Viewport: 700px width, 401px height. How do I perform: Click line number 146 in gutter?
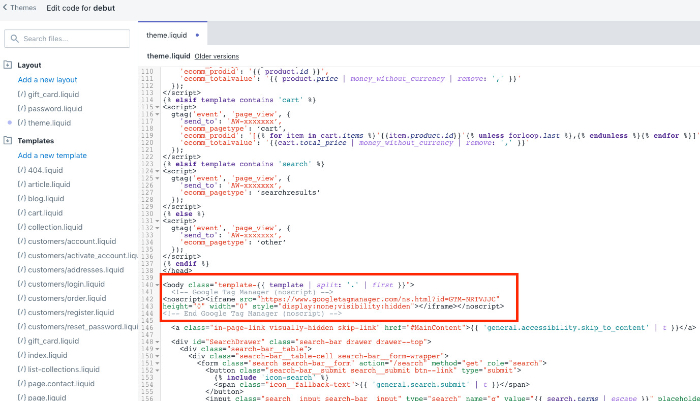click(147, 328)
